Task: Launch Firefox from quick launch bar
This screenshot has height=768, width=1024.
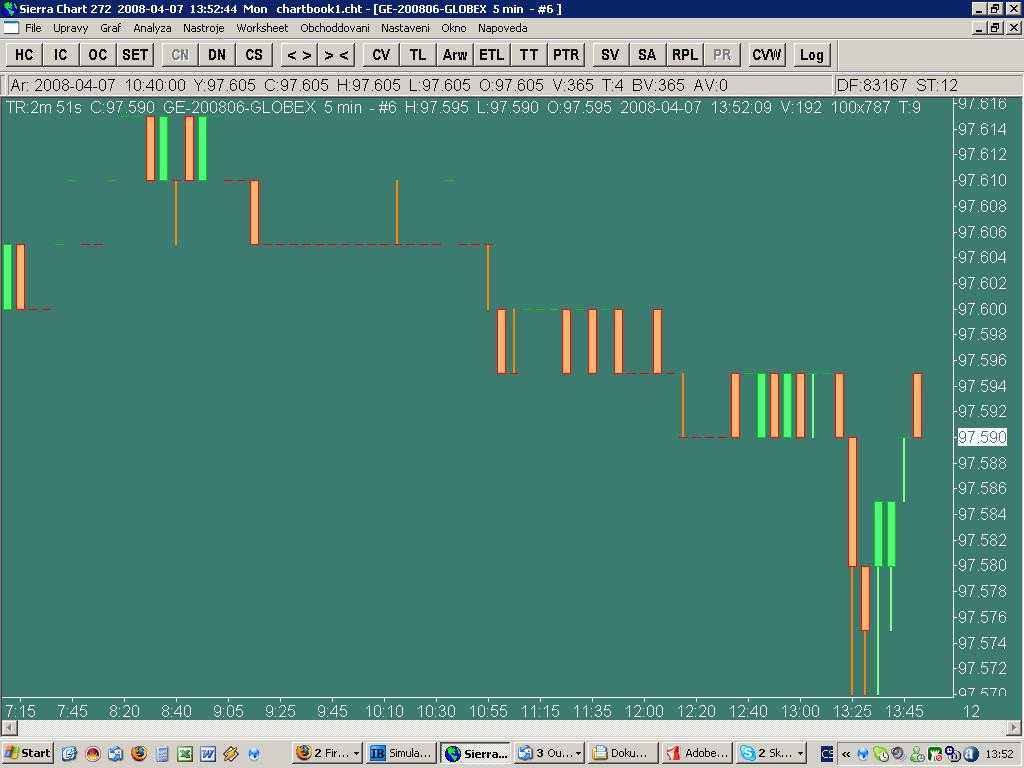Action: 139,754
